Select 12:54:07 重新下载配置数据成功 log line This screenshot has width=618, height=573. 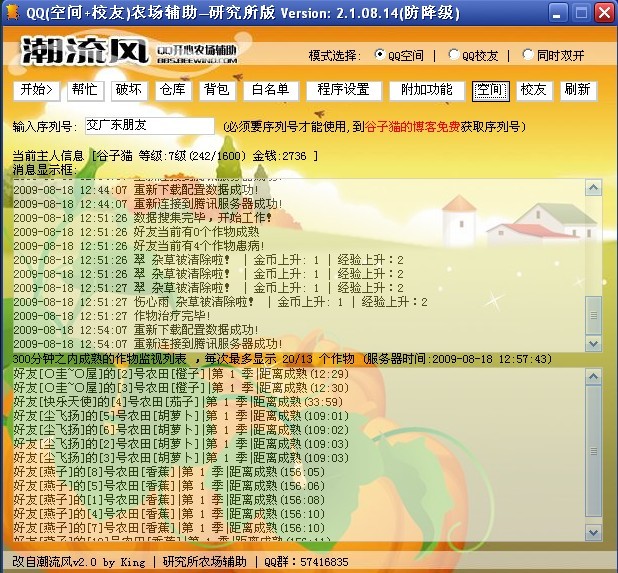[x=136, y=330]
